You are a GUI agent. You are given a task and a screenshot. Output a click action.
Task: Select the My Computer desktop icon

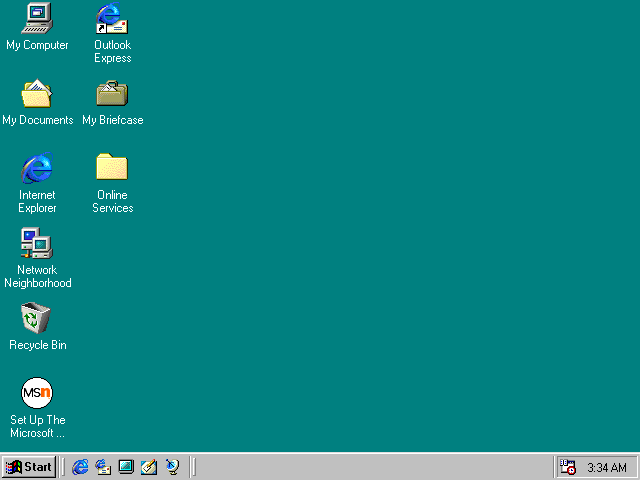(37, 18)
